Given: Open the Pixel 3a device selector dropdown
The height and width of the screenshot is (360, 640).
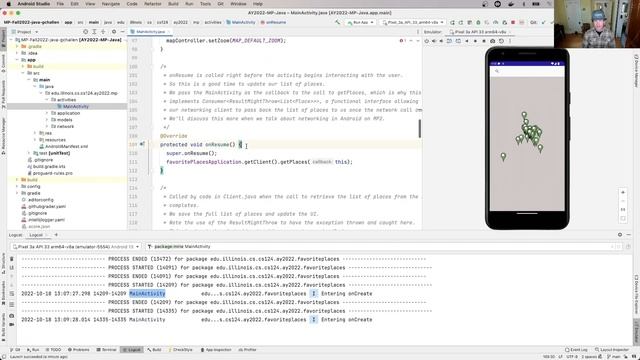Looking at the screenshot, I should 412,22.
